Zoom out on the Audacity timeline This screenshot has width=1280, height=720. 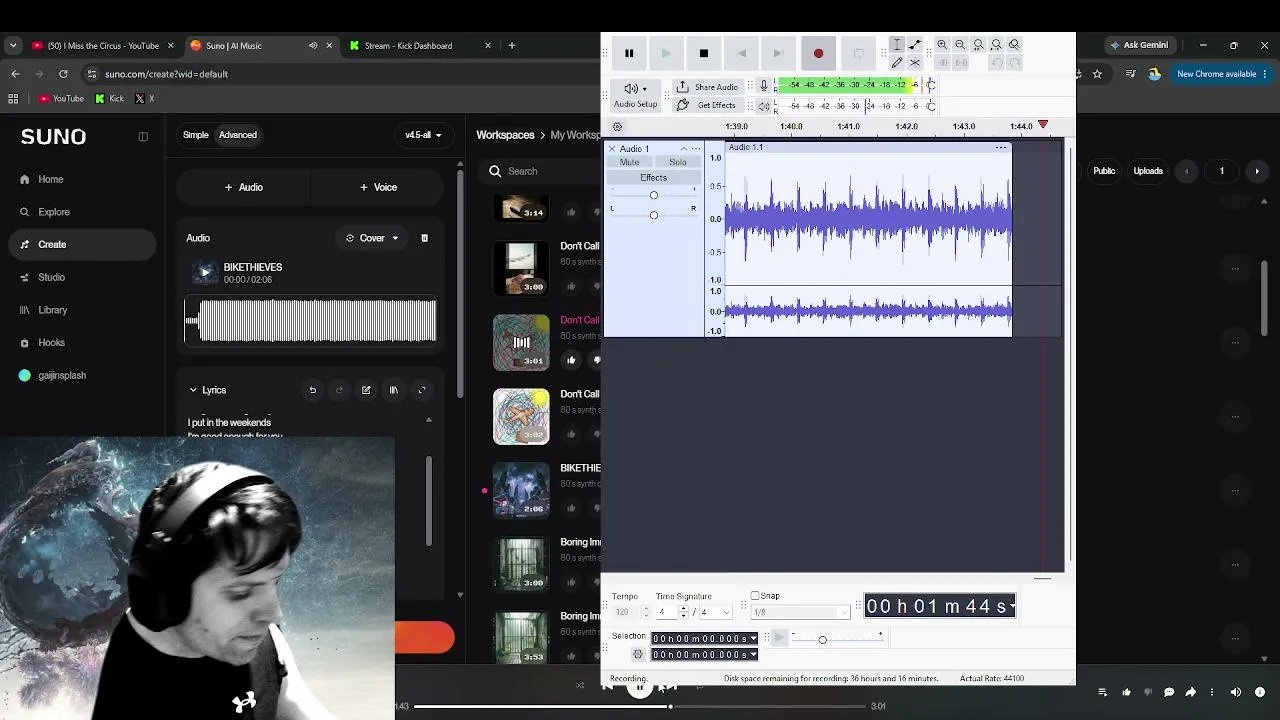[x=960, y=45]
